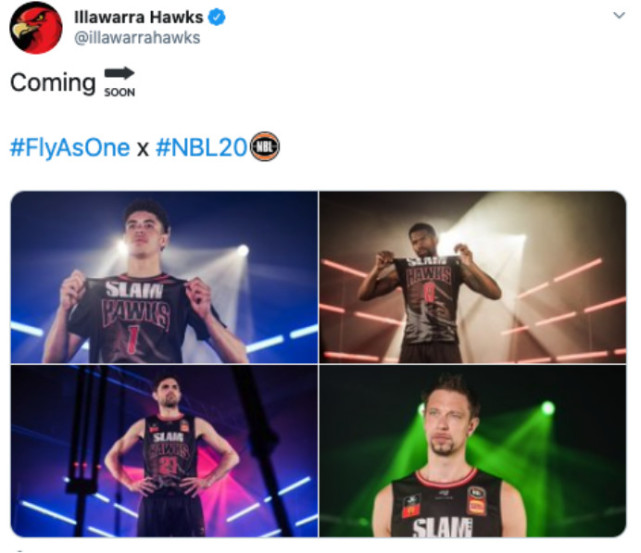The height and width of the screenshot is (553, 641).
Task: Open the #FlyAsOne hashtag
Action: coord(69,148)
